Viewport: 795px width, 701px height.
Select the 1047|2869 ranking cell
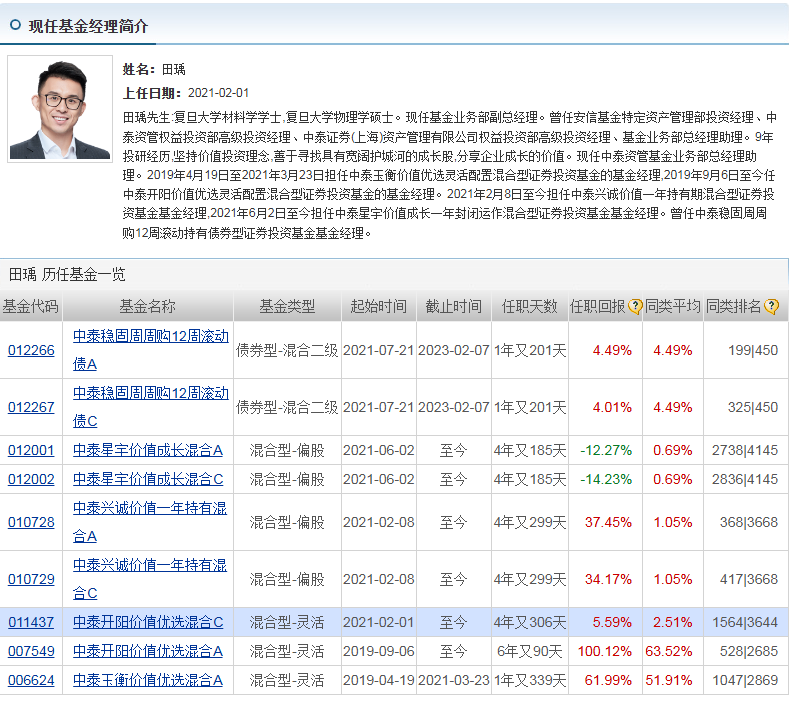point(745,680)
